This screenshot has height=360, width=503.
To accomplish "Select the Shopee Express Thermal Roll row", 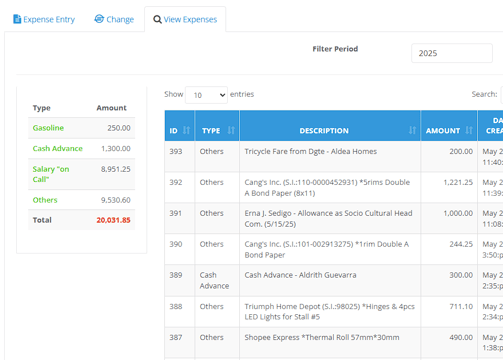I will (x=334, y=342).
